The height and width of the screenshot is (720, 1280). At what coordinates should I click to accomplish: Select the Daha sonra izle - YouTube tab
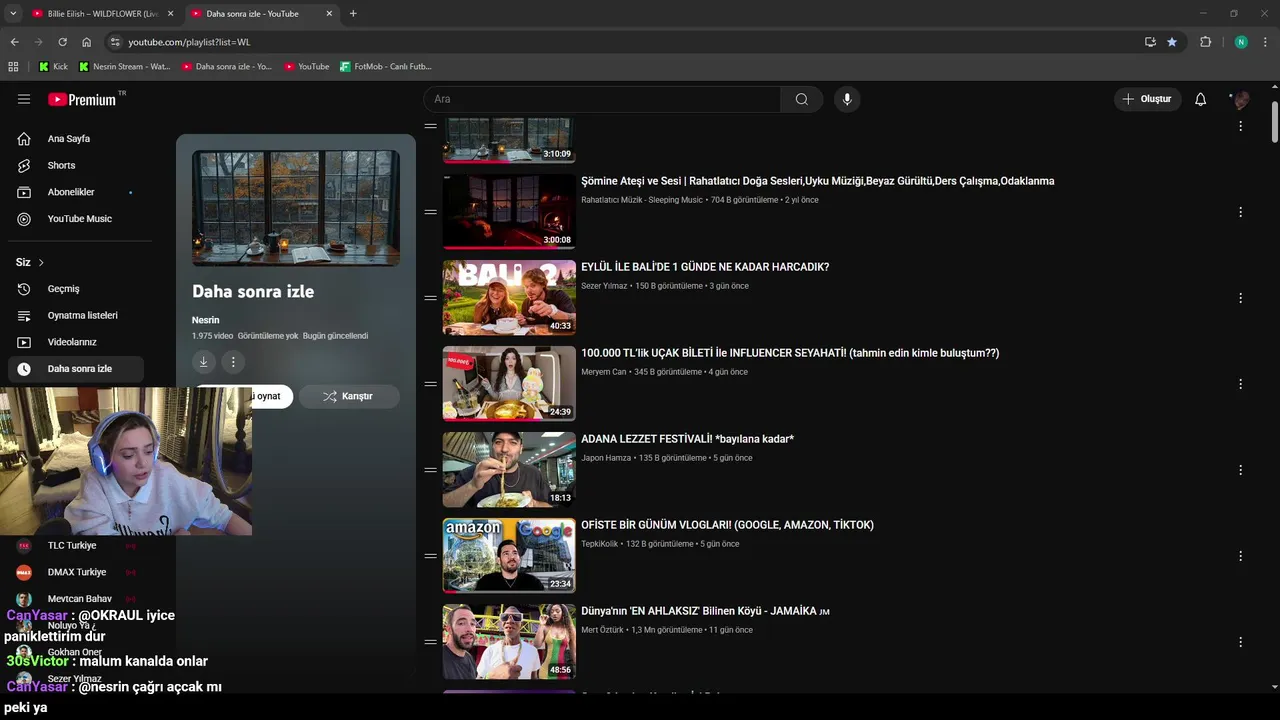pyautogui.click(x=260, y=14)
